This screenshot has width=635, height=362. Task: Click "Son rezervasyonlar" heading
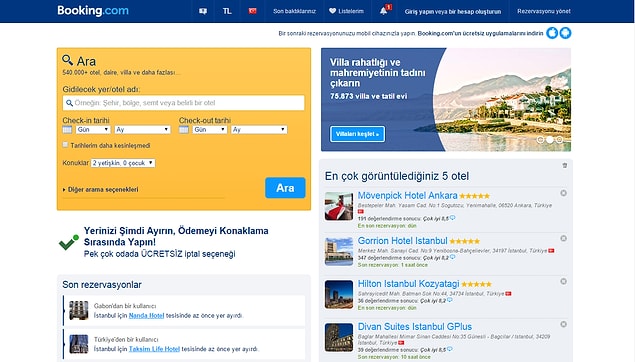point(102,285)
